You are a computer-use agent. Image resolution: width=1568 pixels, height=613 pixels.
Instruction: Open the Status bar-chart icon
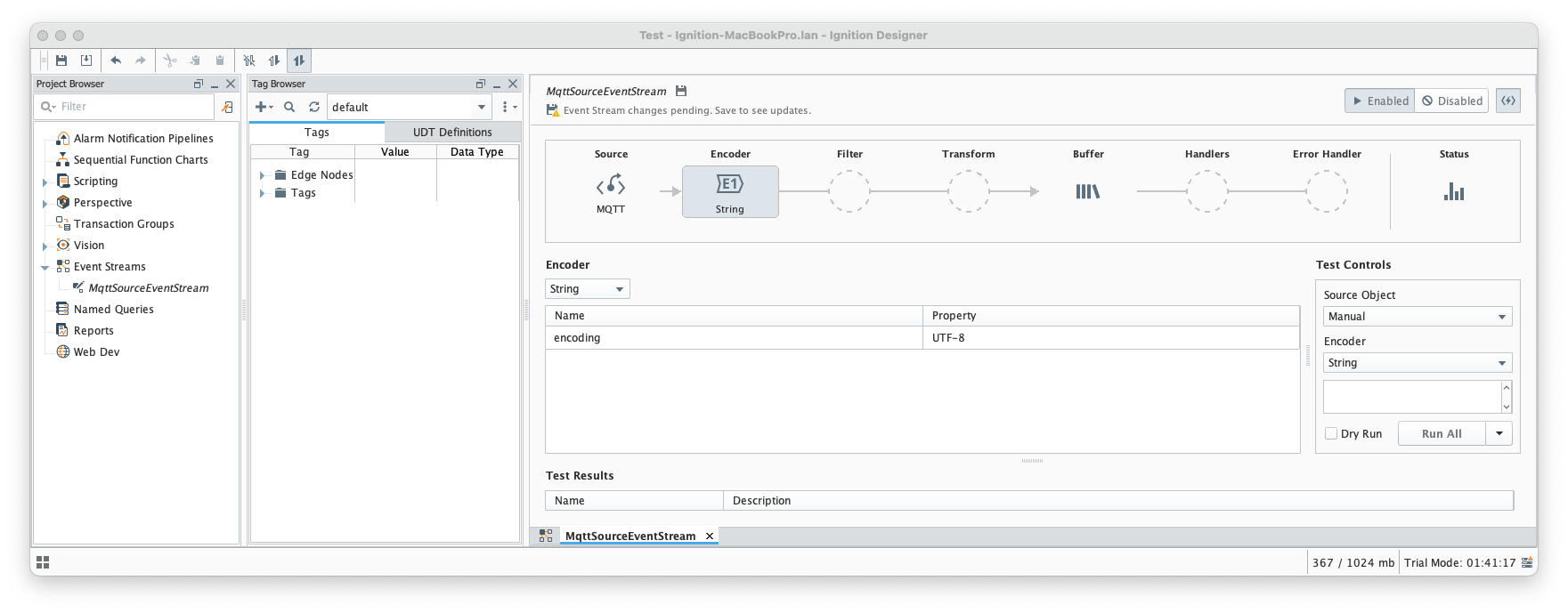(1454, 191)
